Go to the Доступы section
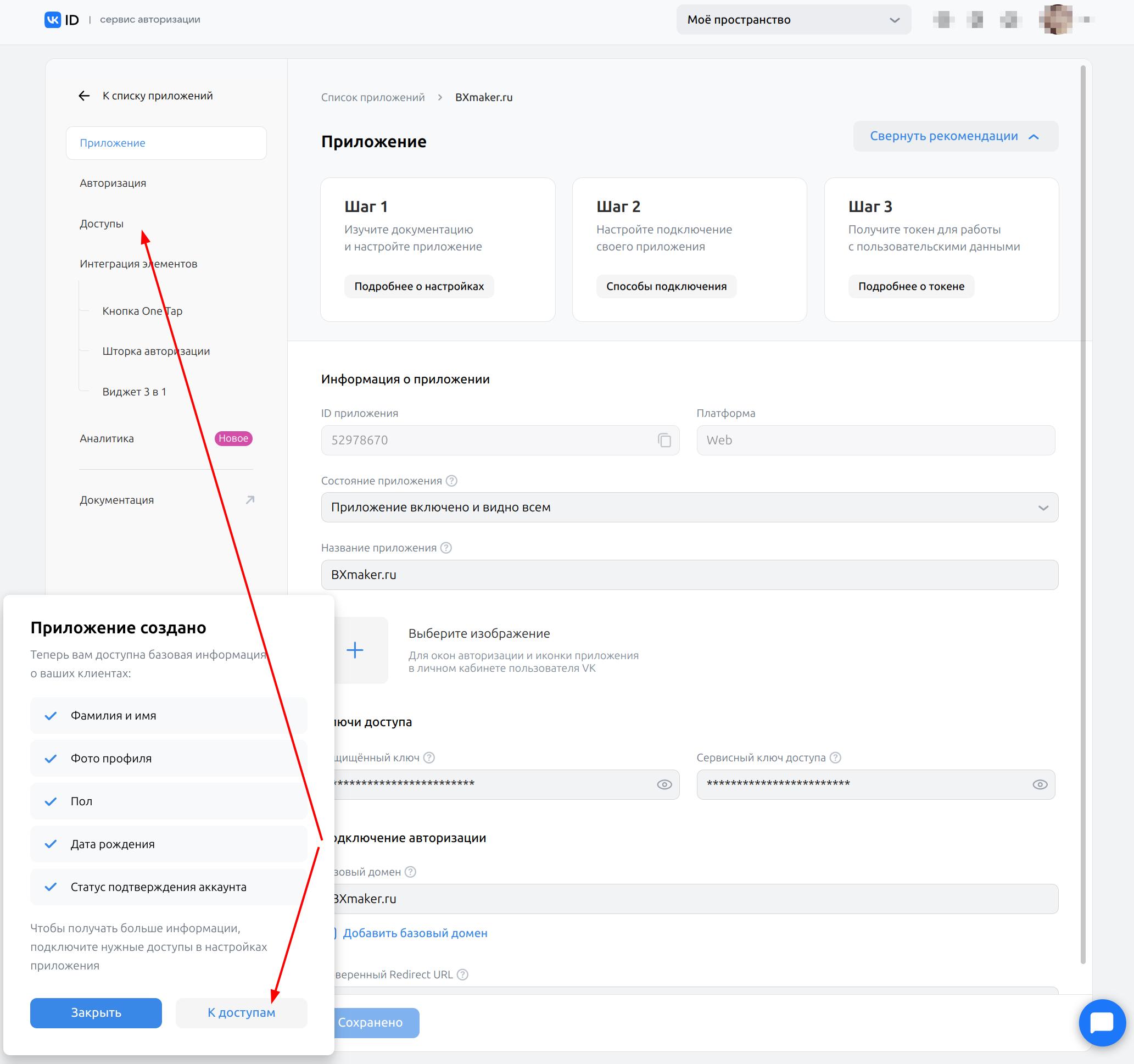The width and height of the screenshot is (1134, 1064). (102, 224)
